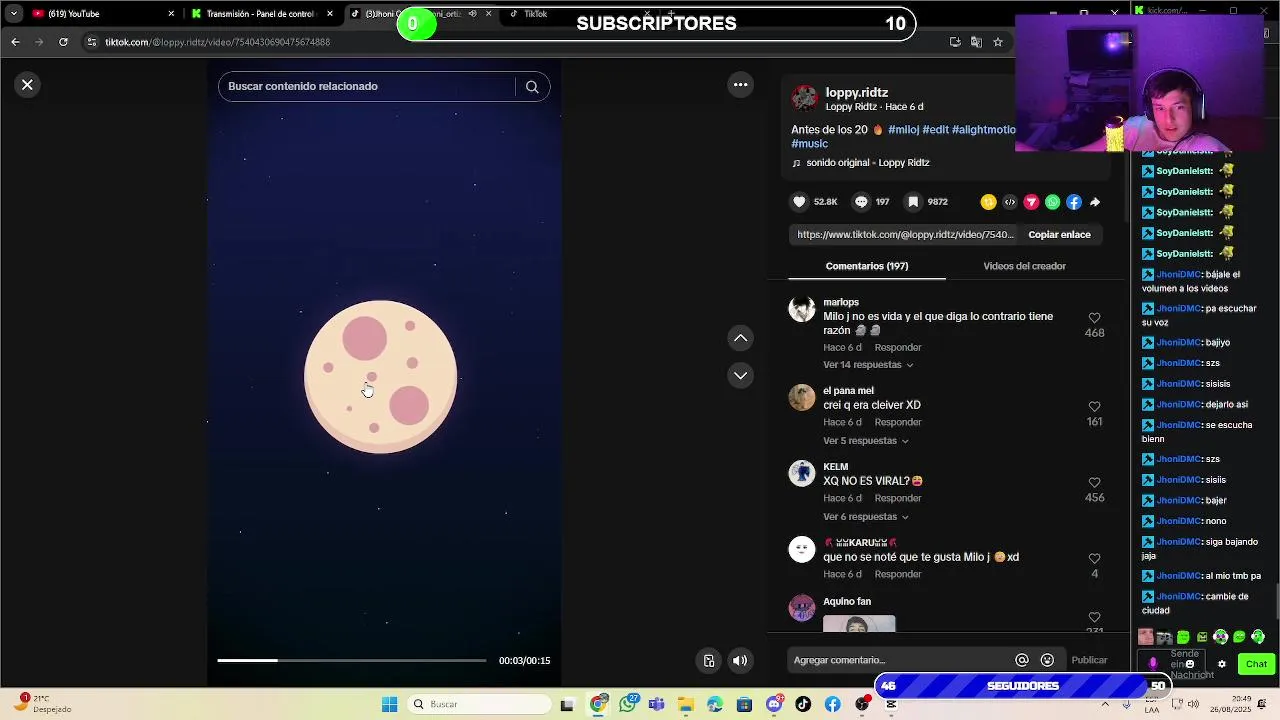Viewport: 1280px width, 720px height.
Task: Click the taskbar Buscar search box
Action: 478,704
